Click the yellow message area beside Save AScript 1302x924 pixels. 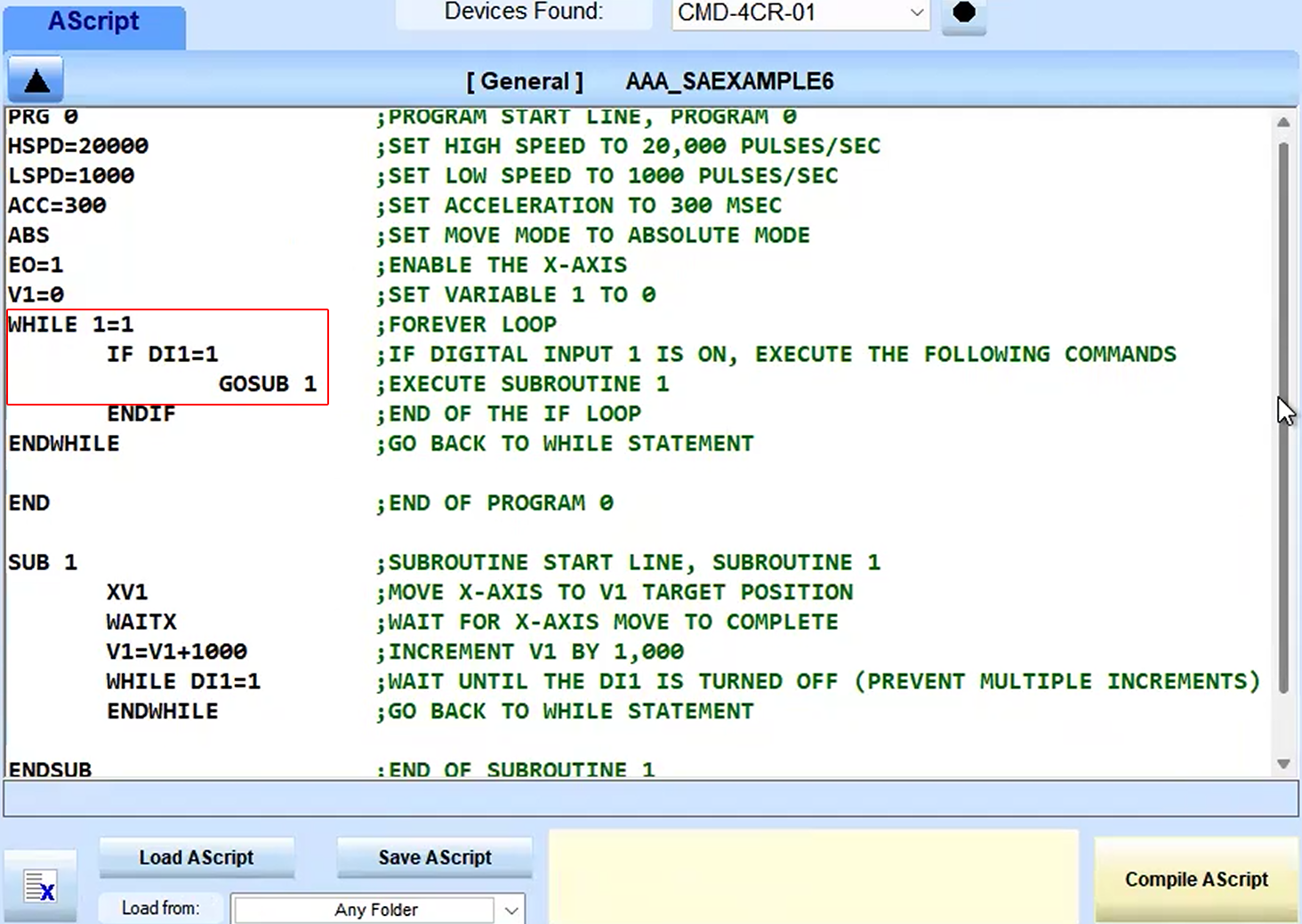point(814,878)
